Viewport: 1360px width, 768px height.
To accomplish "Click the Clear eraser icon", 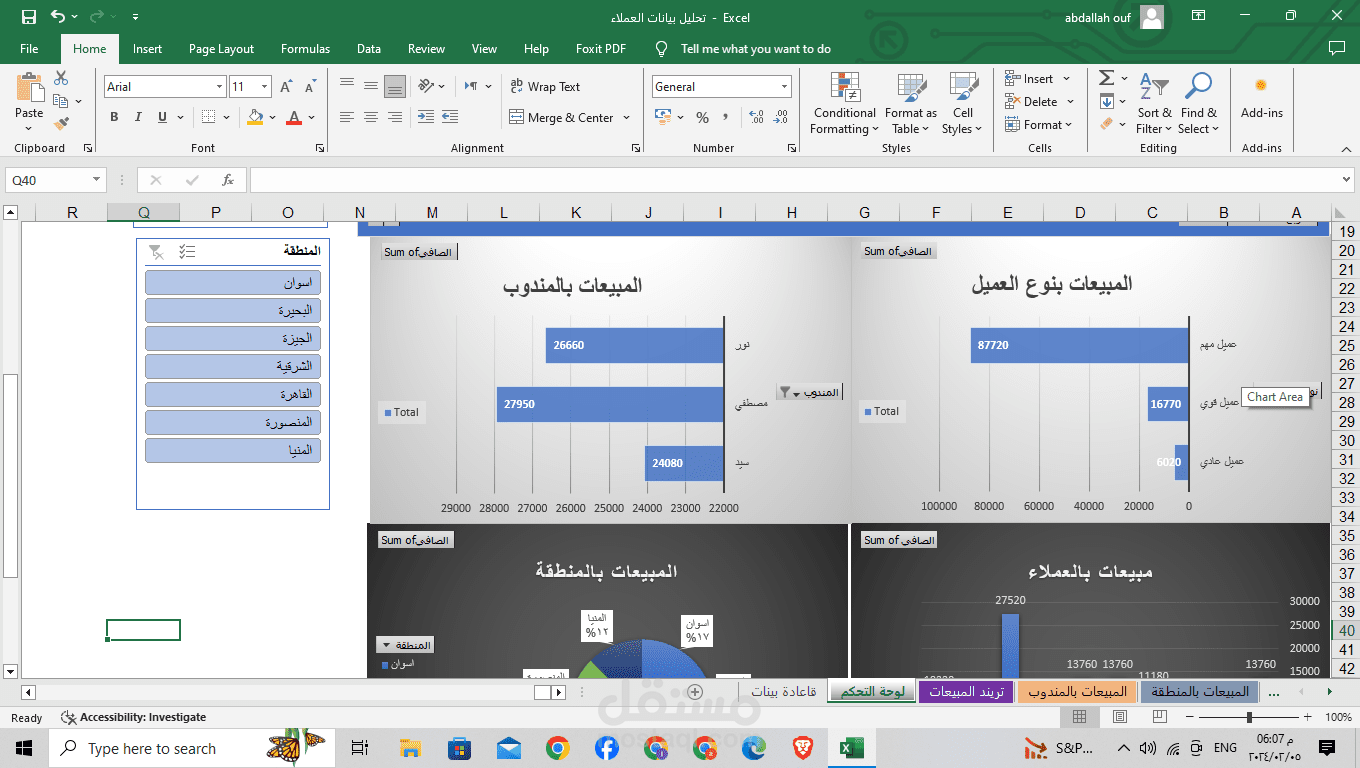I will pyautogui.click(x=1106, y=124).
